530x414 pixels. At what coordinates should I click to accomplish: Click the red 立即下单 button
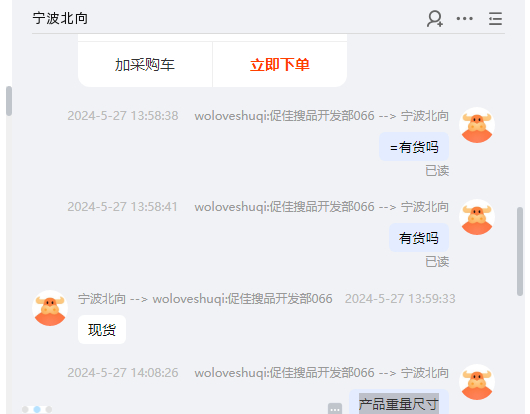click(x=280, y=65)
